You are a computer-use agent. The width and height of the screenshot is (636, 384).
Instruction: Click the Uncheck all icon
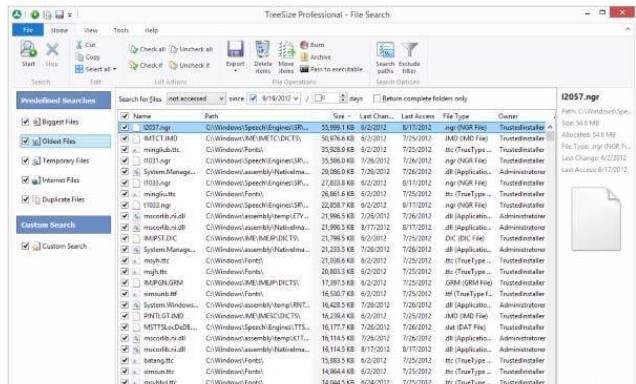(x=174, y=49)
